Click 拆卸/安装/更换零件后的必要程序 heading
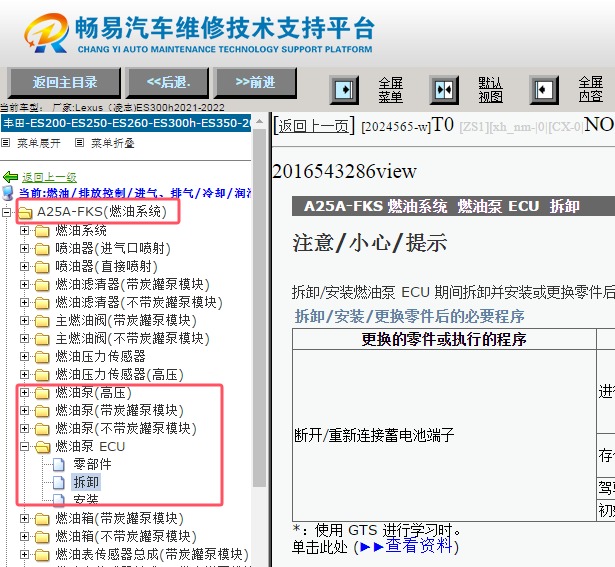615x567 pixels. 409,316
